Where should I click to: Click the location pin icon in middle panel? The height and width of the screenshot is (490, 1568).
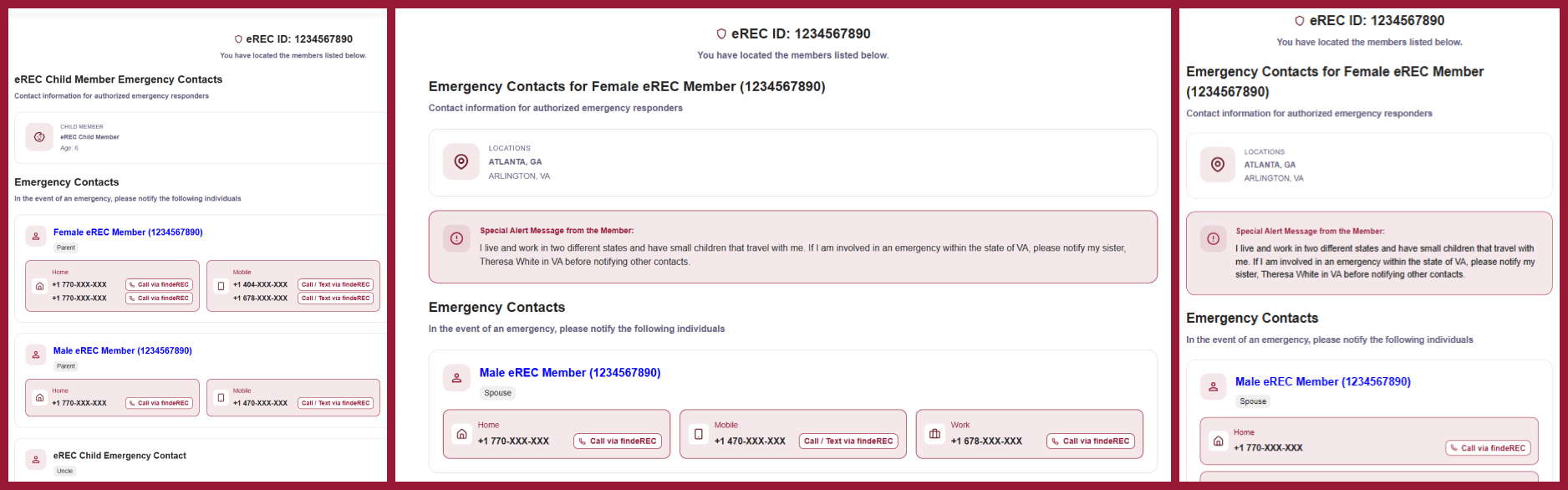(461, 161)
